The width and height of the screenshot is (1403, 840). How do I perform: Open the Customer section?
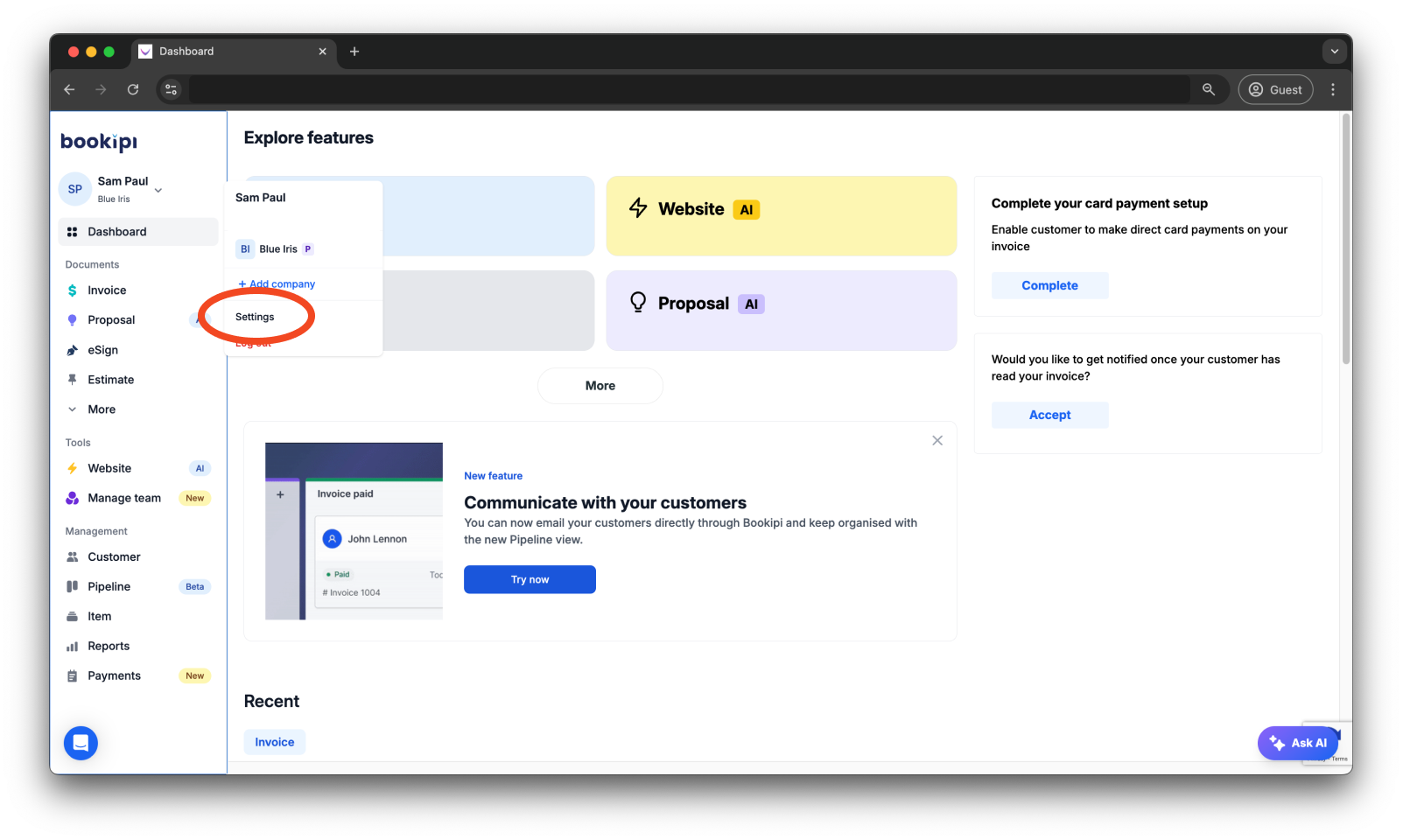pos(113,556)
